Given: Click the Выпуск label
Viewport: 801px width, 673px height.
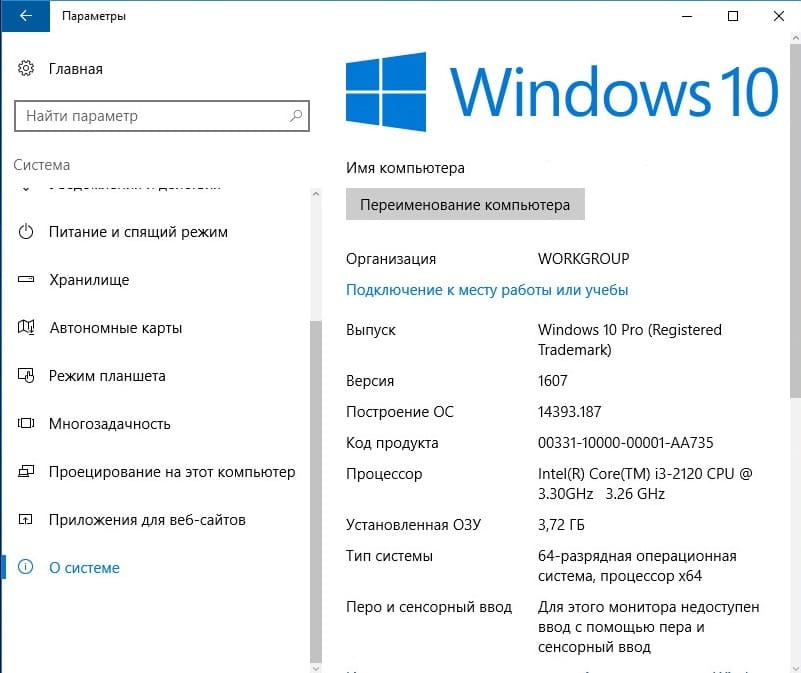Looking at the screenshot, I should (371, 330).
